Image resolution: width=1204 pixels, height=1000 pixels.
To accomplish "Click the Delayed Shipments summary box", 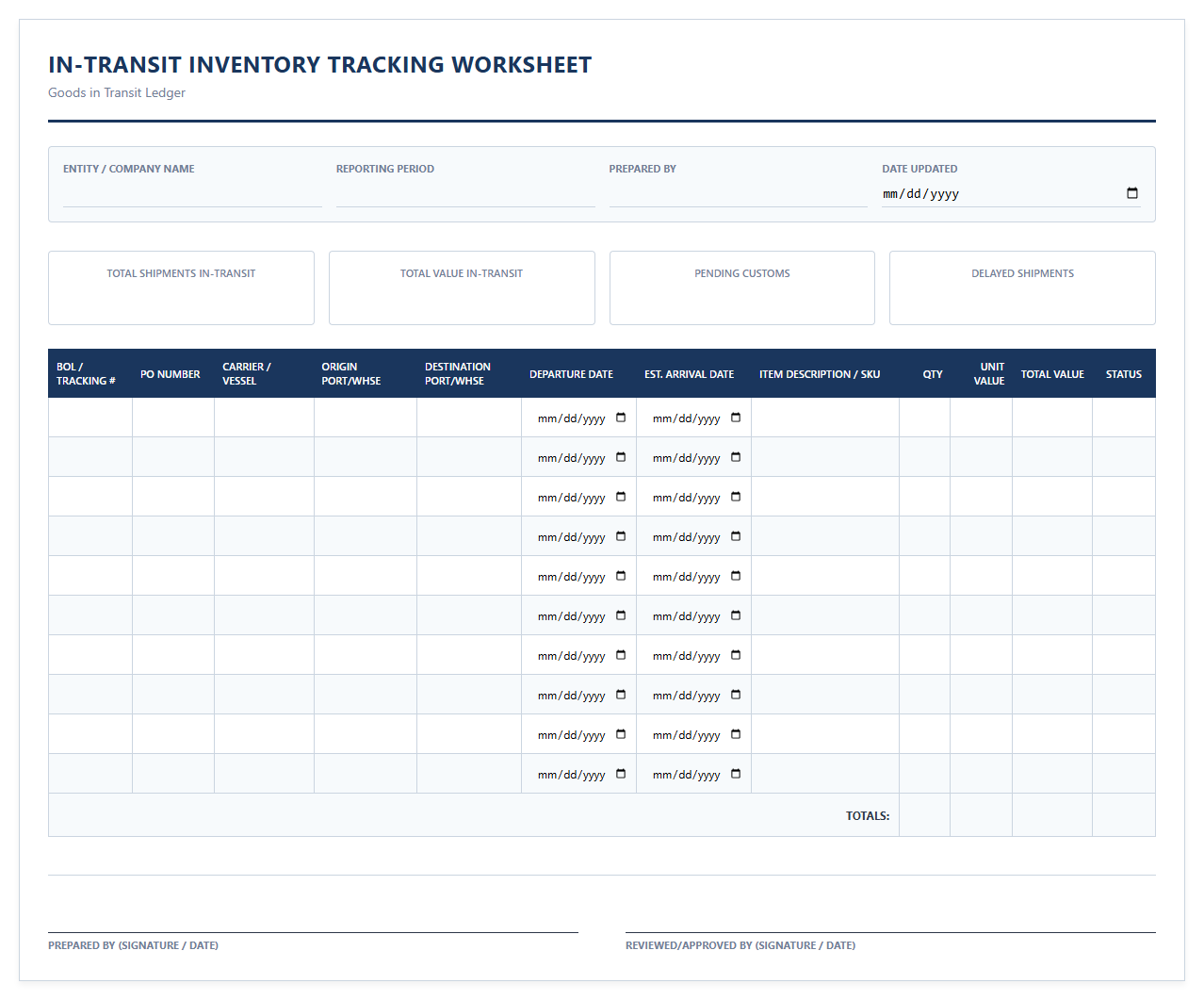I will 1022,287.
